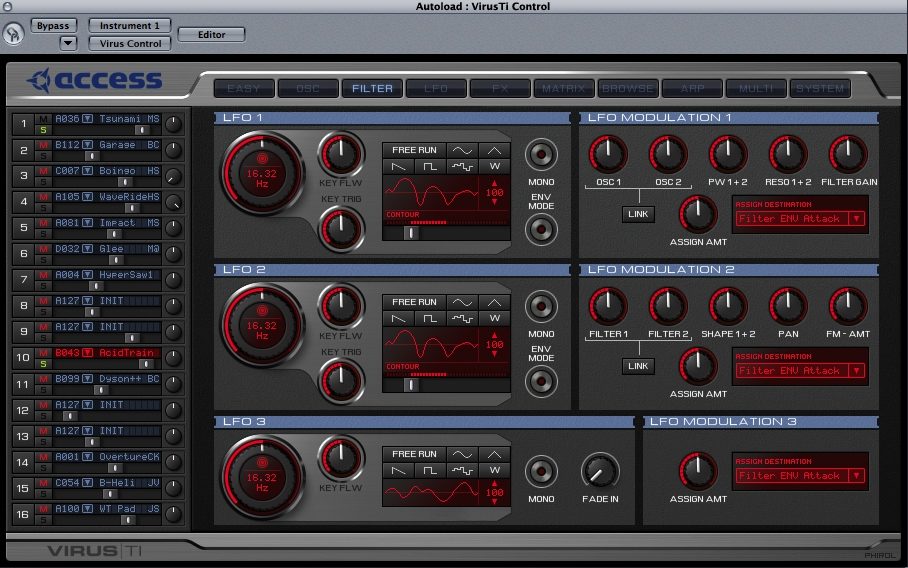The width and height of the screenshot is (908, 568).
Task: Click the LFO 3 rate knob
Action: tap(262, 478)
